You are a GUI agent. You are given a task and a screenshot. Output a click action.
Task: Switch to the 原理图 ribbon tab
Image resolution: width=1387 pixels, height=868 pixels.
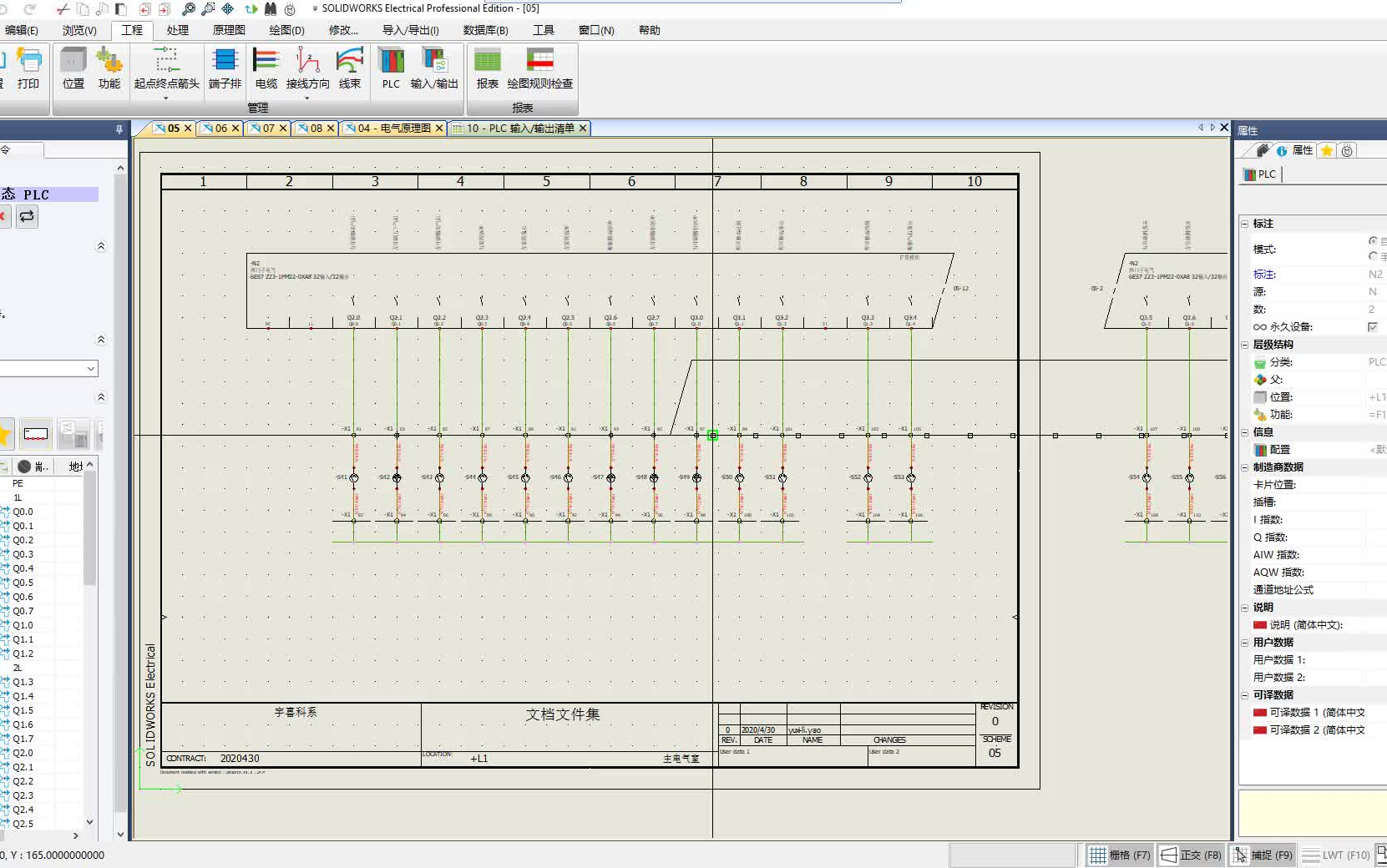[227, 30]
